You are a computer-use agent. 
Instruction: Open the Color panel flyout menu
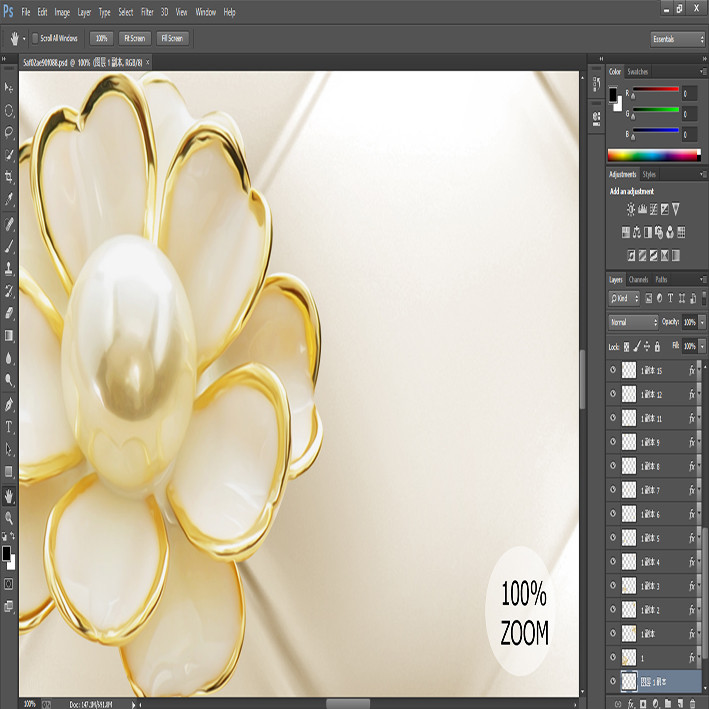[x=703, y=71]
